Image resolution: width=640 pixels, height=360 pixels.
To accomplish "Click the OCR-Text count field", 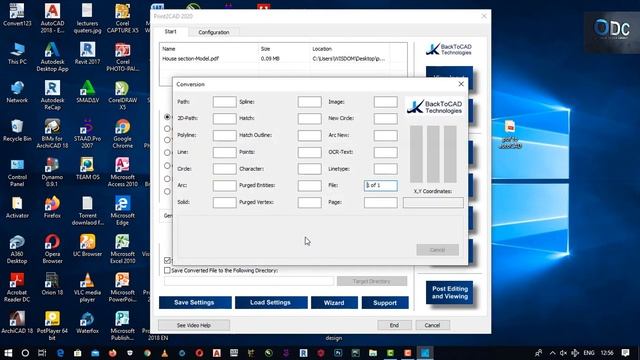I will pos(385,152).
